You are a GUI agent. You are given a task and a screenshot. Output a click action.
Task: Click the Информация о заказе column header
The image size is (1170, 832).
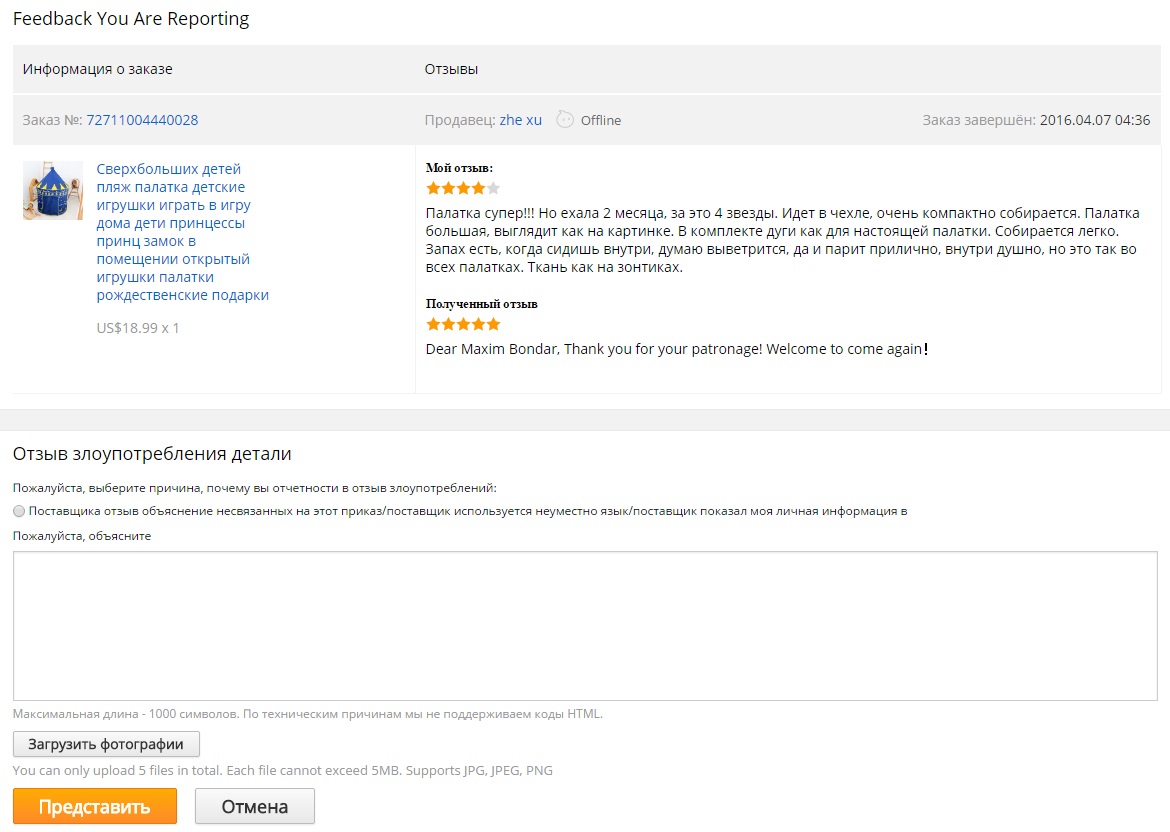point(98,69)
